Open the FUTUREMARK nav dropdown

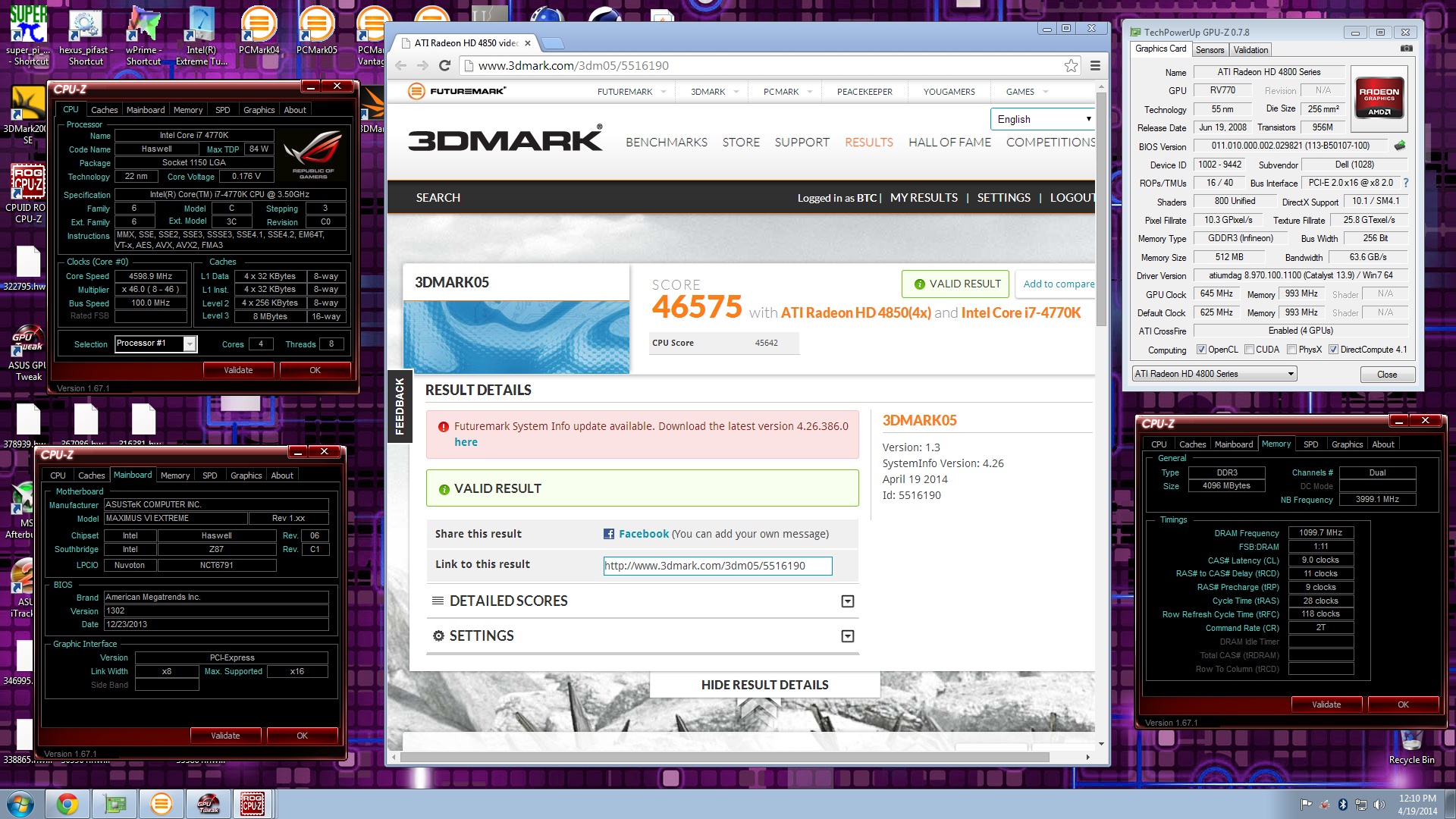click(x=632, y=92)
